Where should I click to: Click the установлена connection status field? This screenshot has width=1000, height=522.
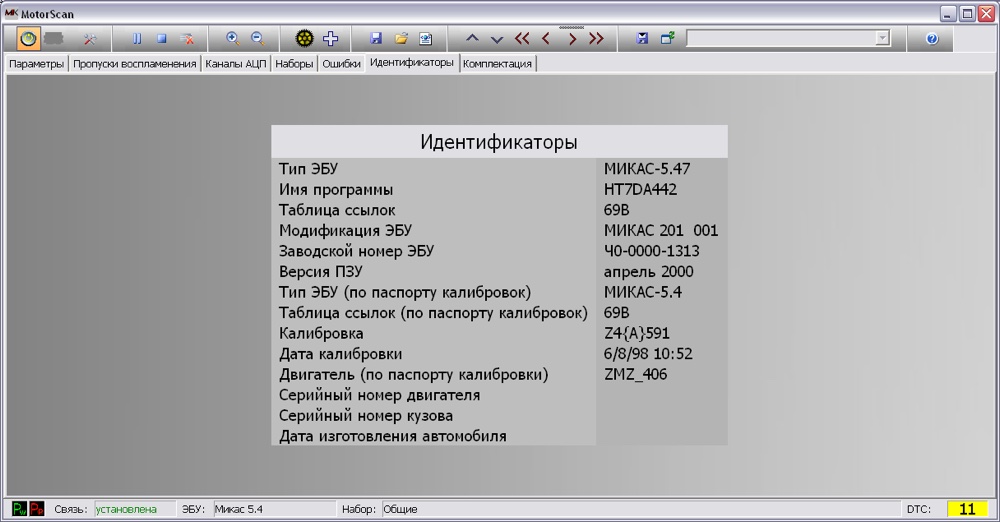point(134,509)
